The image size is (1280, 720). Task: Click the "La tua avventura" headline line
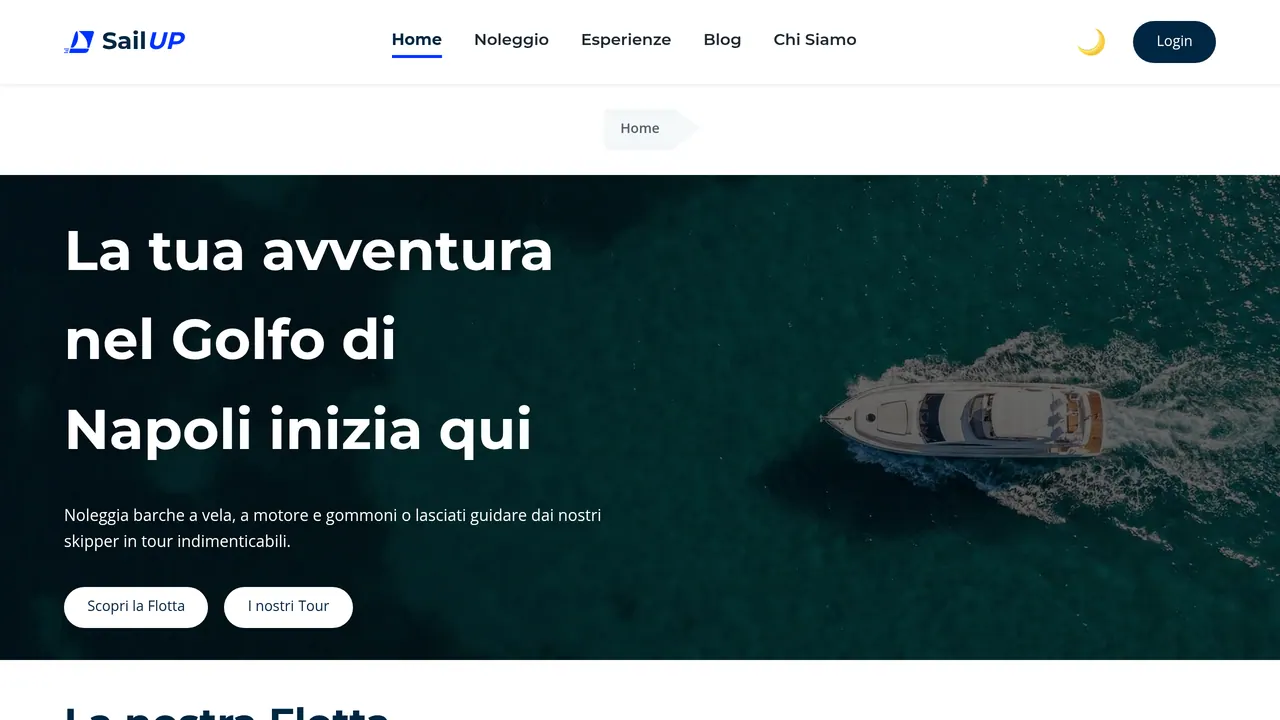pos(308,250)
